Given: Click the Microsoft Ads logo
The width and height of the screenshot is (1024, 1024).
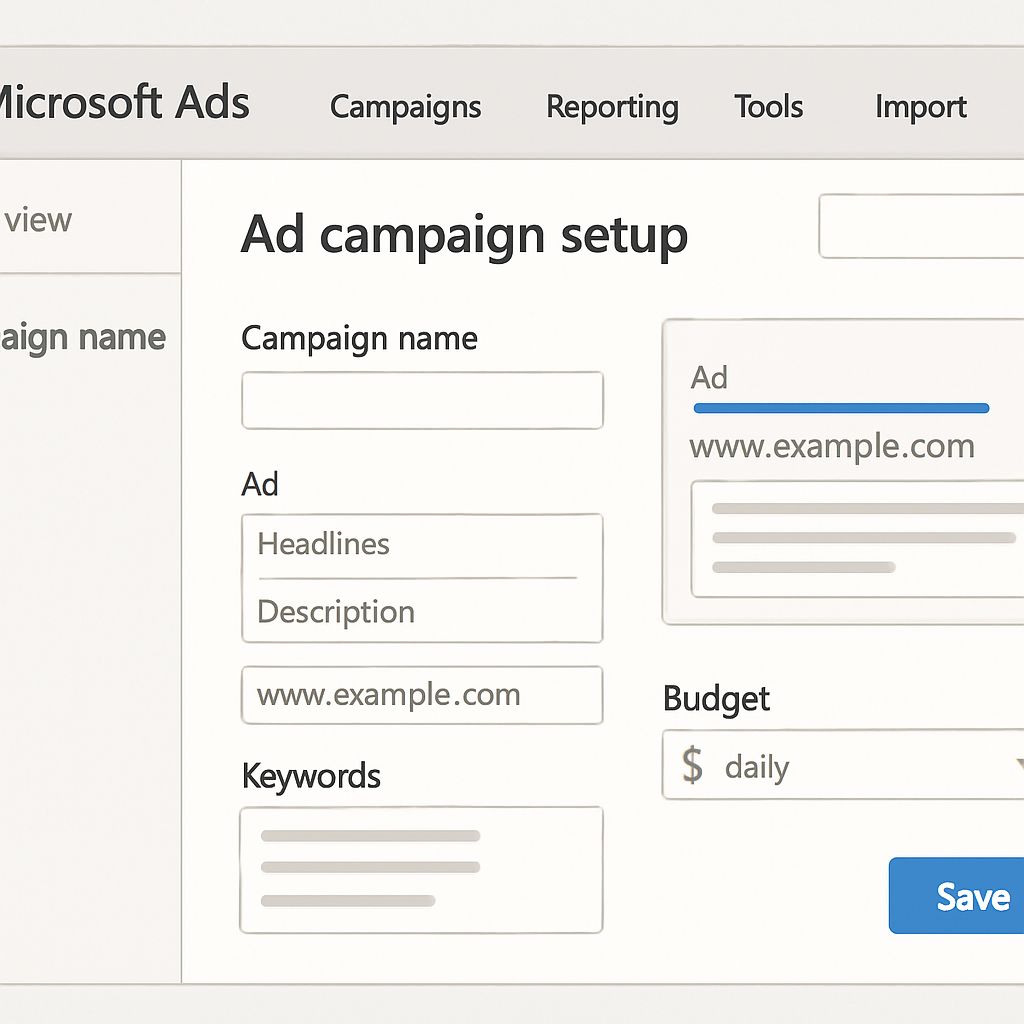Looking at the screenshot, I should click(120, 104).
